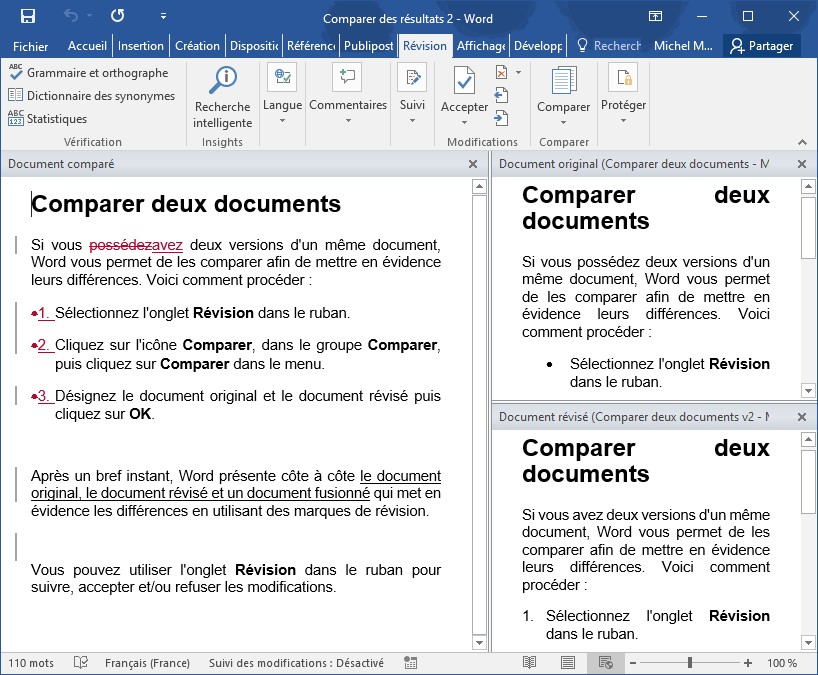The width and height of the screenshot is (818, 675).
Task: Go to the previous modification
Action: (502, 95)
